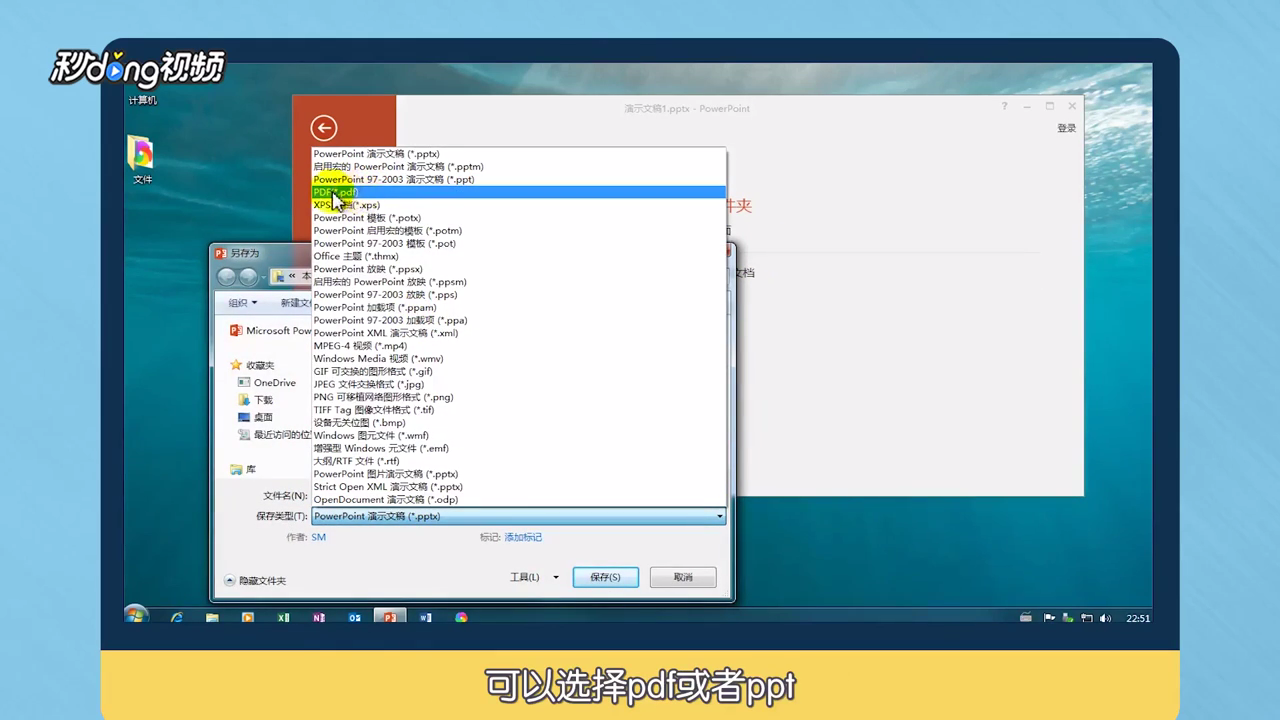Viewport: 1280px width, 720px height.
Task: Choose PowerPoint 97-2003 演示文稿 (*.ppt)
Action: (518, 180)
